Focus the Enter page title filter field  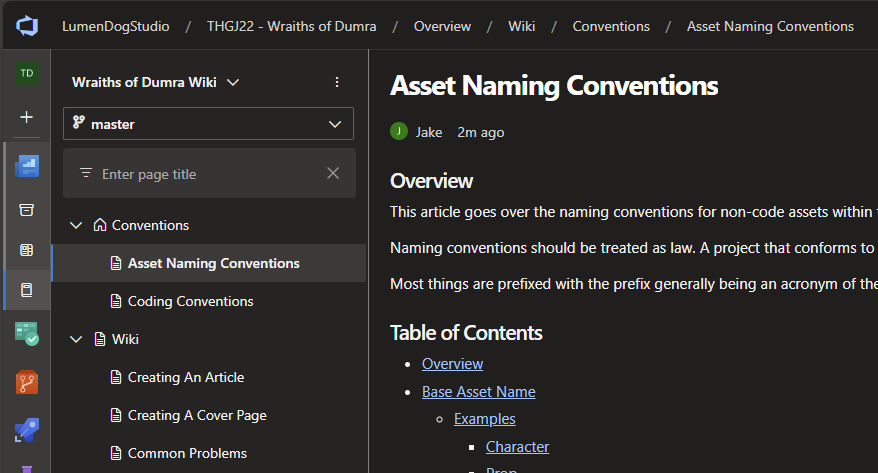click(x=209, y=174)
